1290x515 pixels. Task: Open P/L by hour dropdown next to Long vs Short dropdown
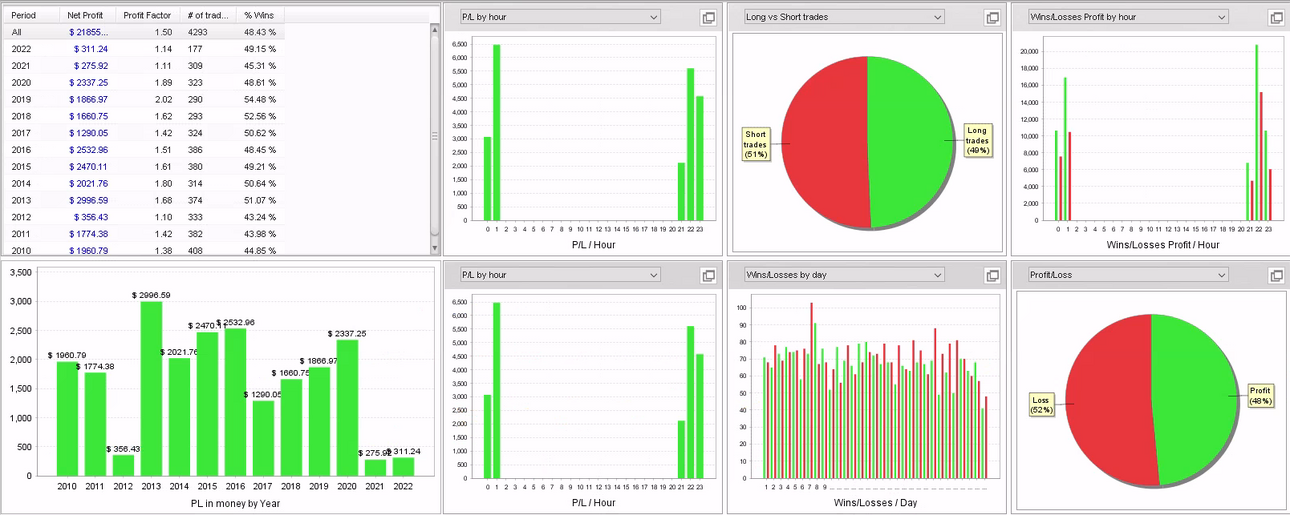[560, 17]
